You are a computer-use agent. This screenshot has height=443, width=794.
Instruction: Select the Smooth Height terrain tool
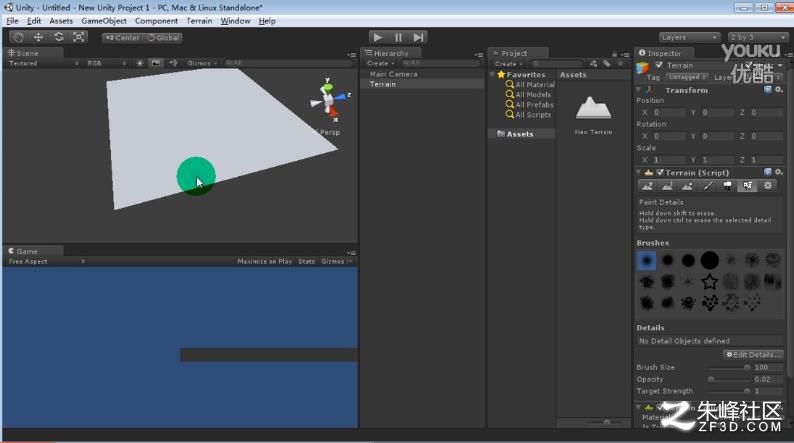point(687,186)
